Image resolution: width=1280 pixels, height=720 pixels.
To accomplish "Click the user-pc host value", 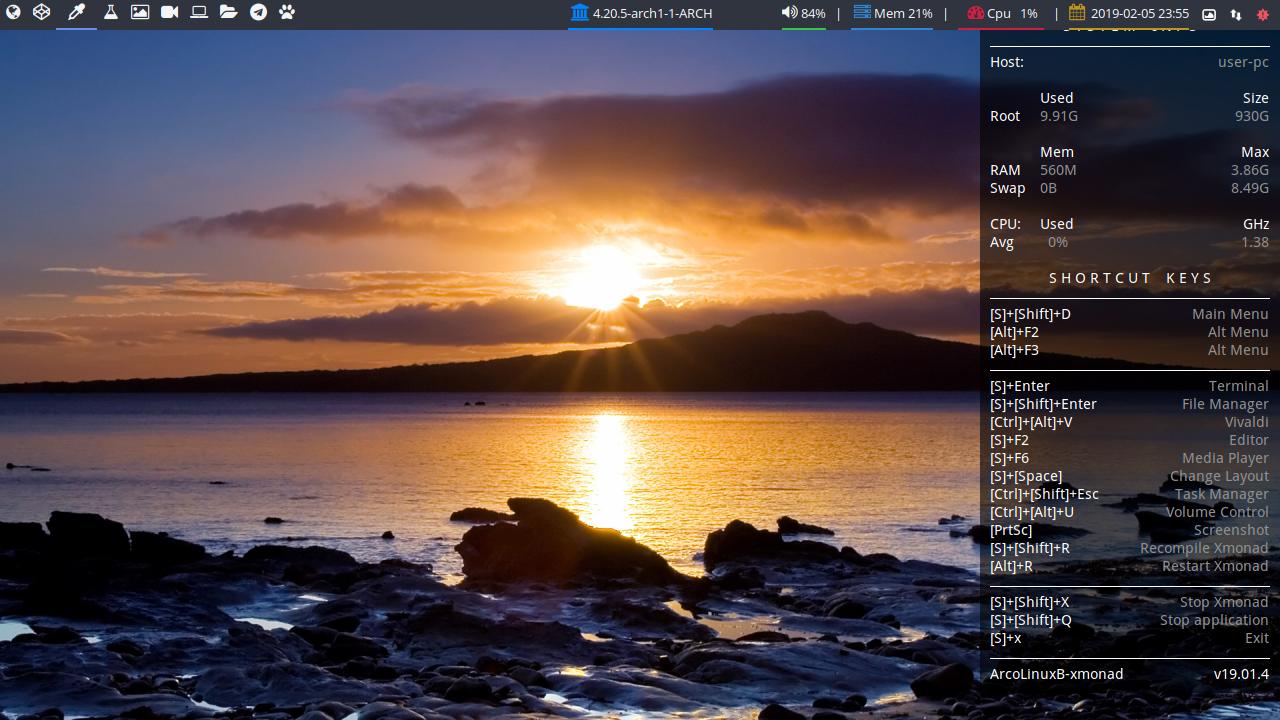I will pos(1243,62).
